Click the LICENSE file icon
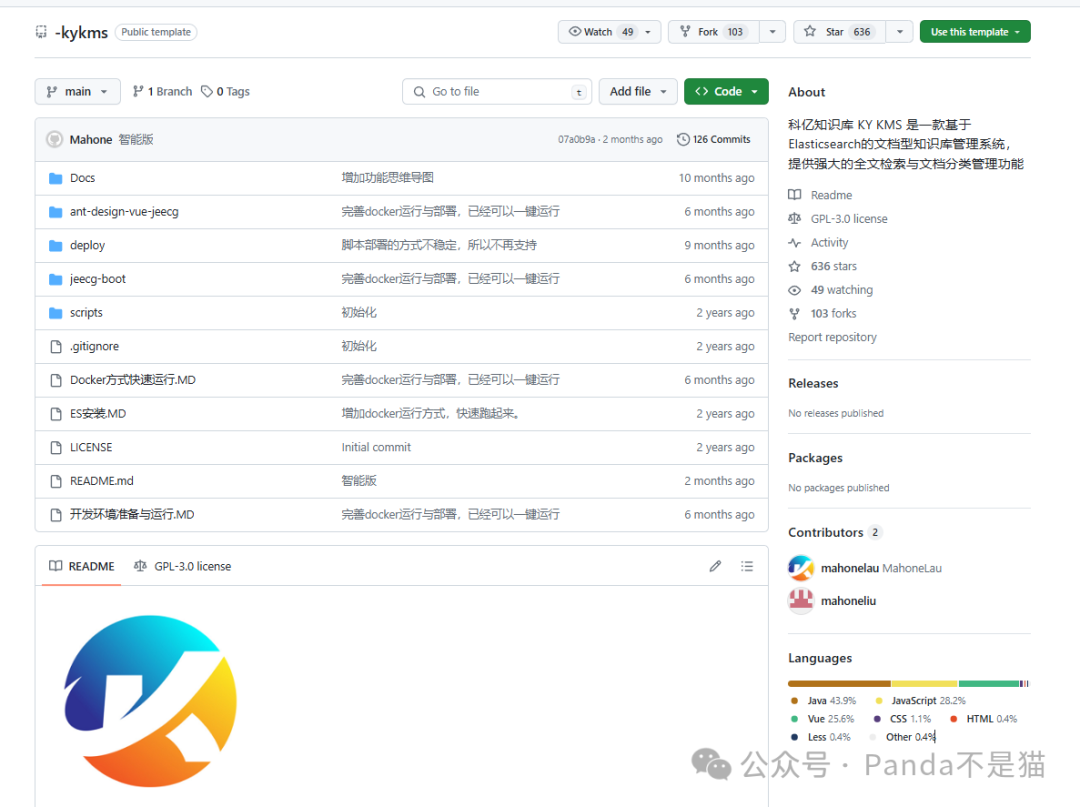The height and width of the screenshot is (807, 1080). click(x=56, y=448)
